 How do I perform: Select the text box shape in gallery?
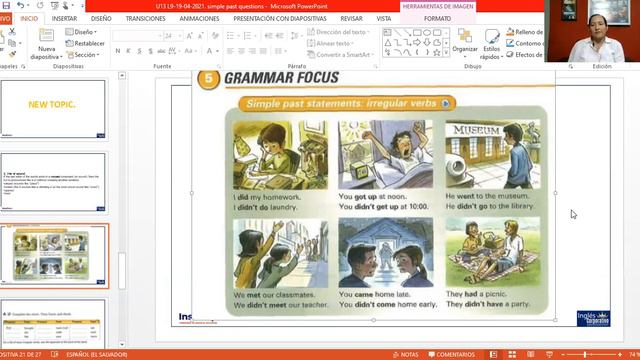[x=387, y=32]
